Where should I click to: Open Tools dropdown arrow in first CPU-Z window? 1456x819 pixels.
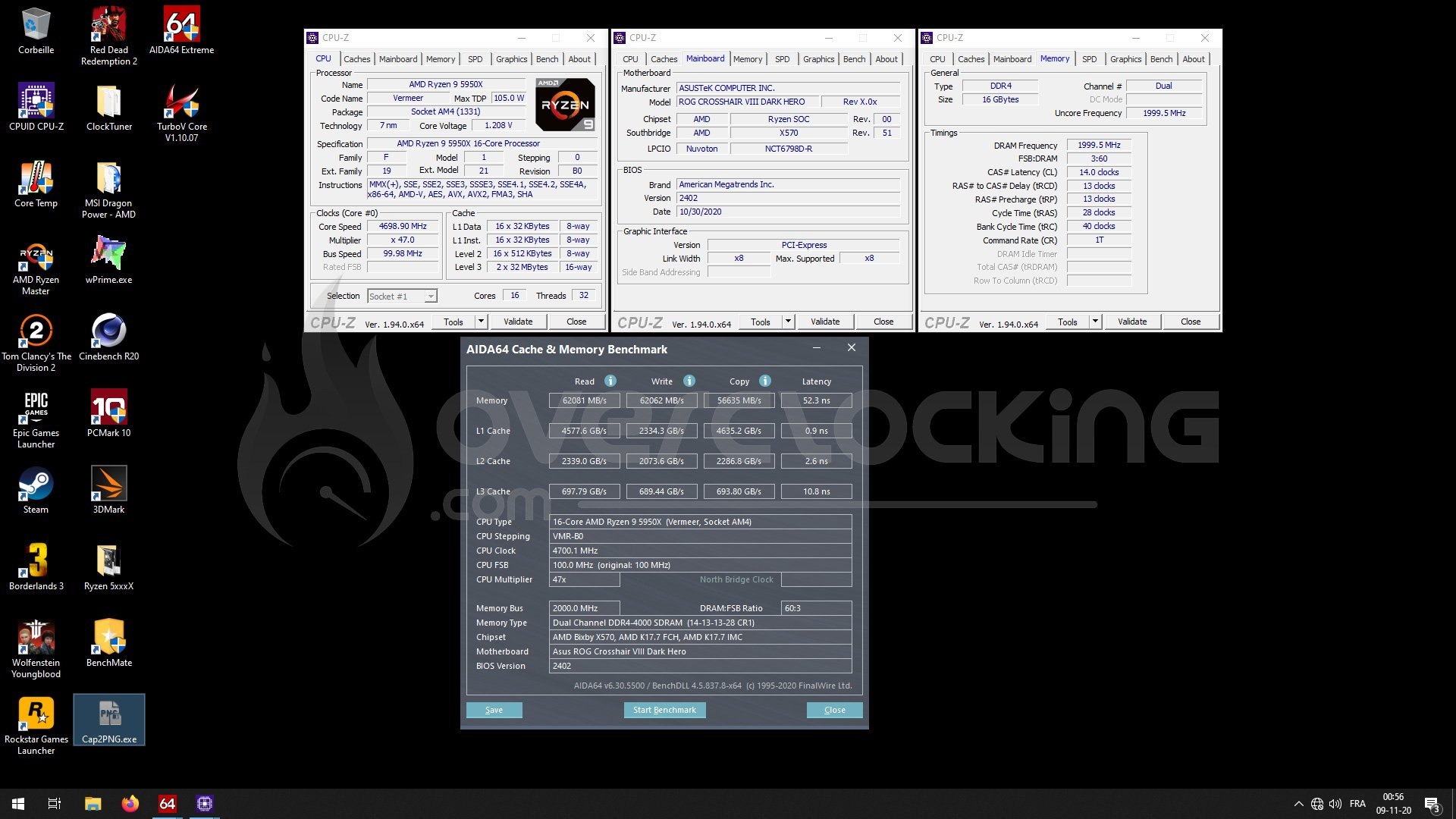(x=481, y=322)
